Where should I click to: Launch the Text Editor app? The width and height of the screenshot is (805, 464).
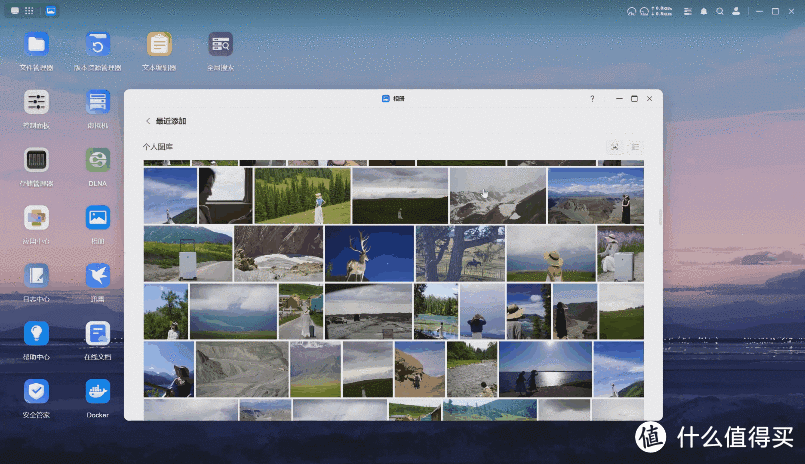158,45
